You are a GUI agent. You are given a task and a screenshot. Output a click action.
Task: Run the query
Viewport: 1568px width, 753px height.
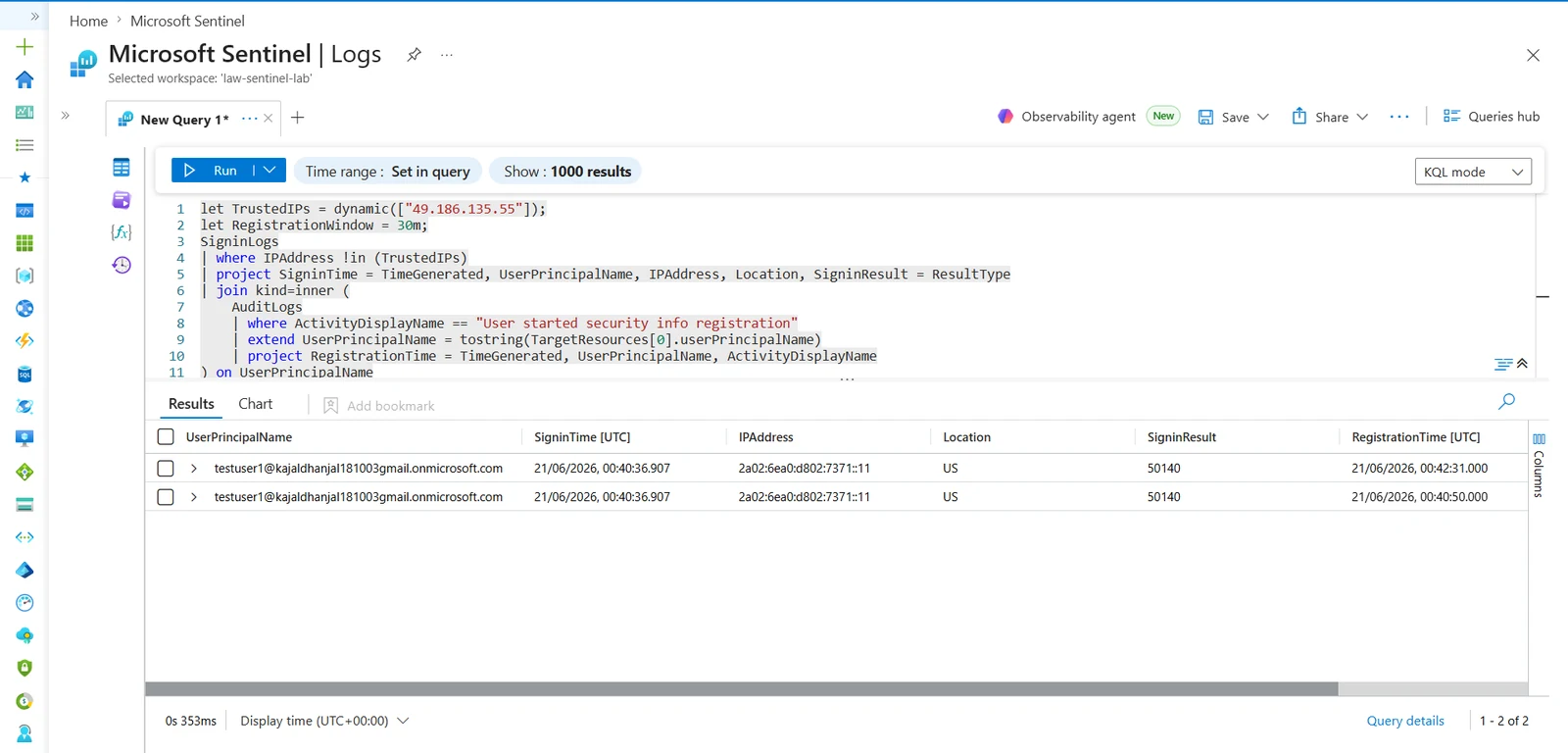click(x=213, y=171)
